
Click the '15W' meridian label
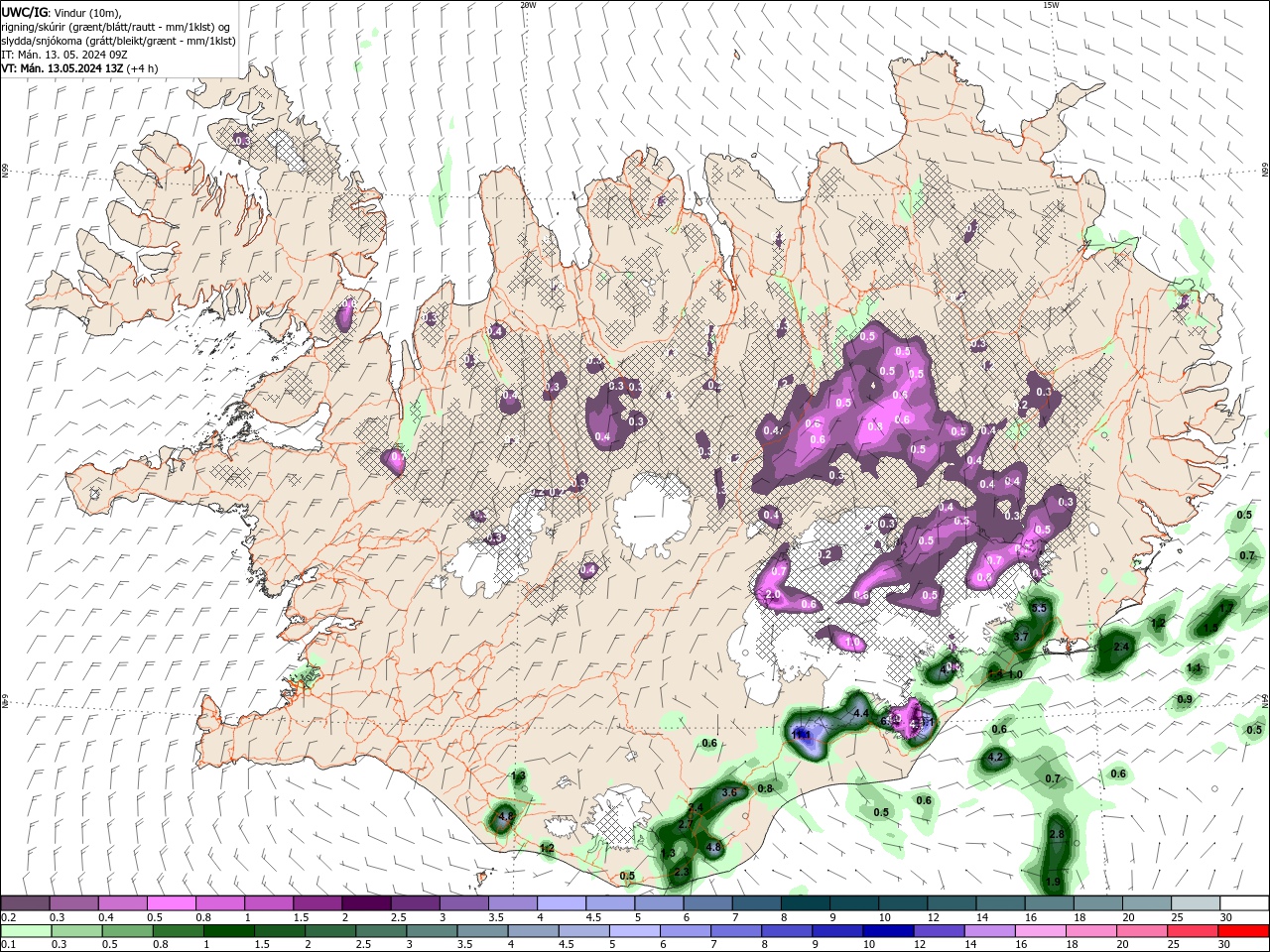(x=1051, y=5)
